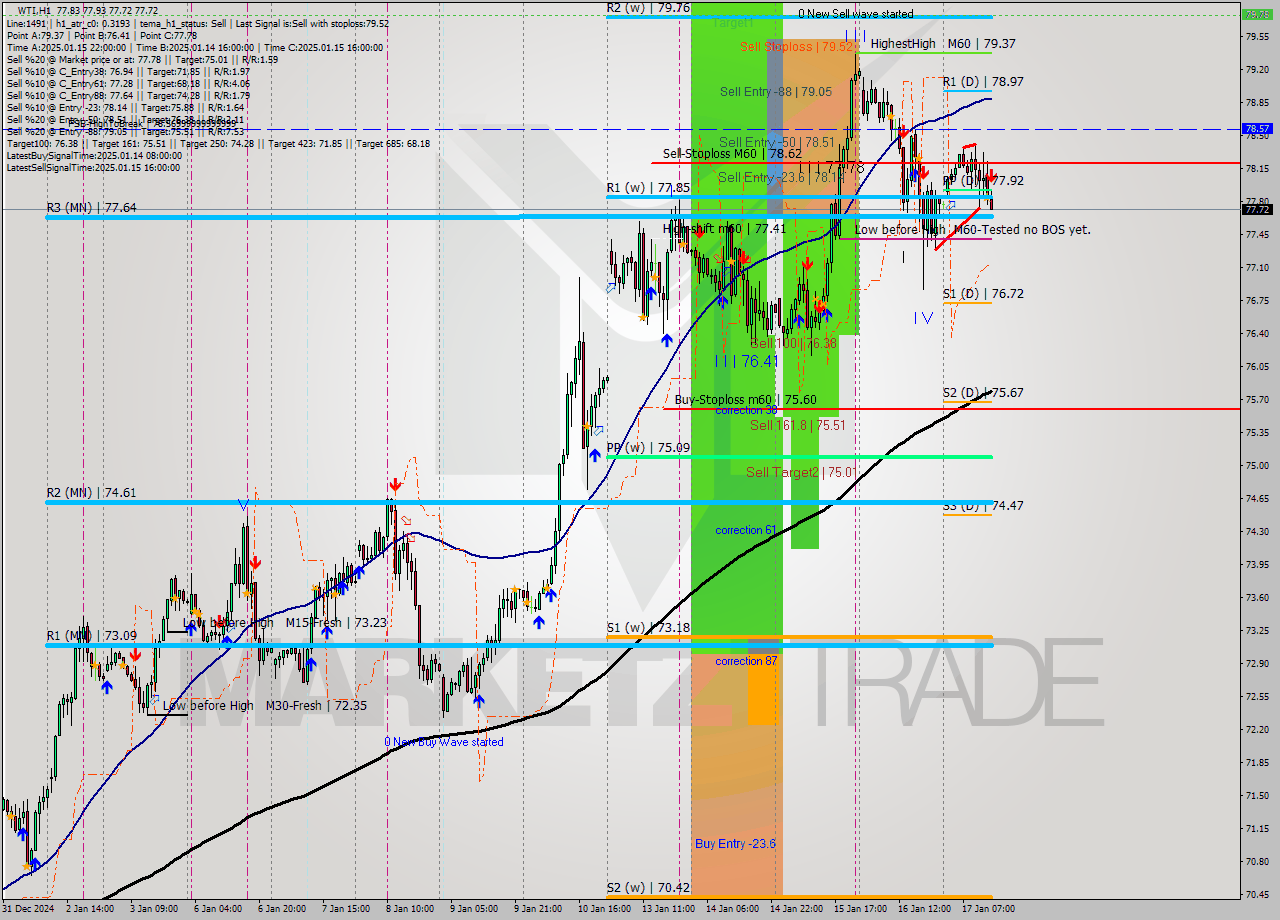Click the 'R2 (w) | 79.76' label
Image resolution: width=1280 pixels, height=920 pixels.
pyautogui.click(x=648, y=7)
